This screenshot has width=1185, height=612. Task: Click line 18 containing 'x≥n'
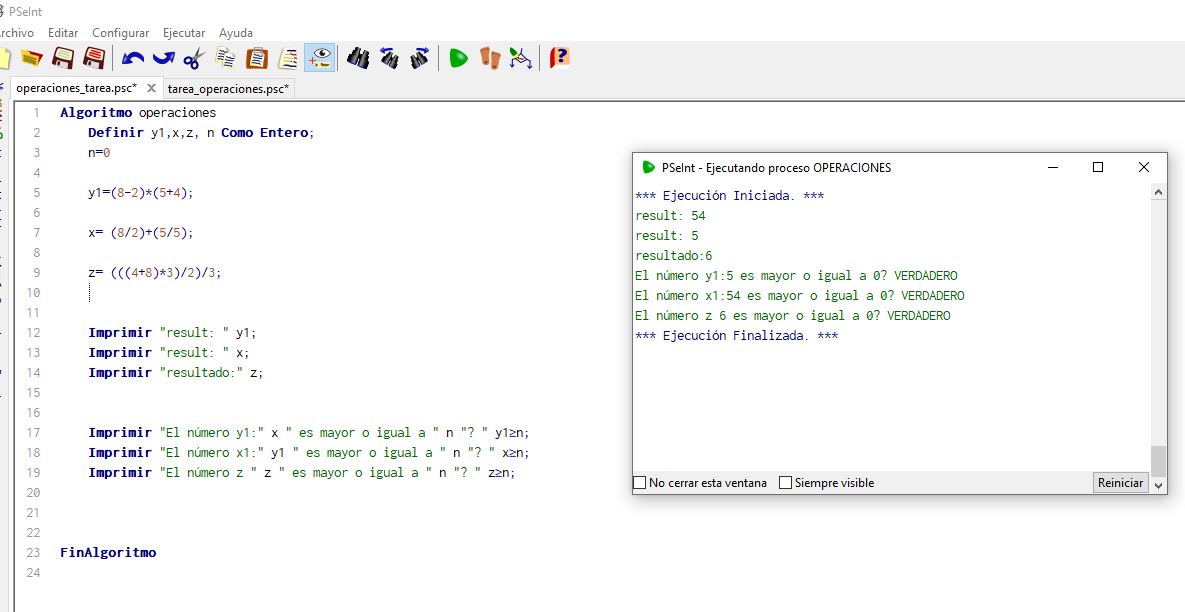(x=309, y=453)
